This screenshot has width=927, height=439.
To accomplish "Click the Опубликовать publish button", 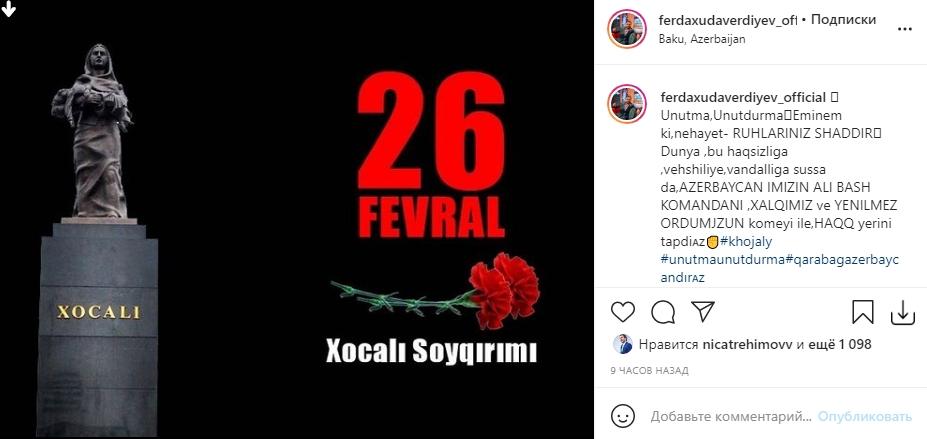I will coord(864,417).
